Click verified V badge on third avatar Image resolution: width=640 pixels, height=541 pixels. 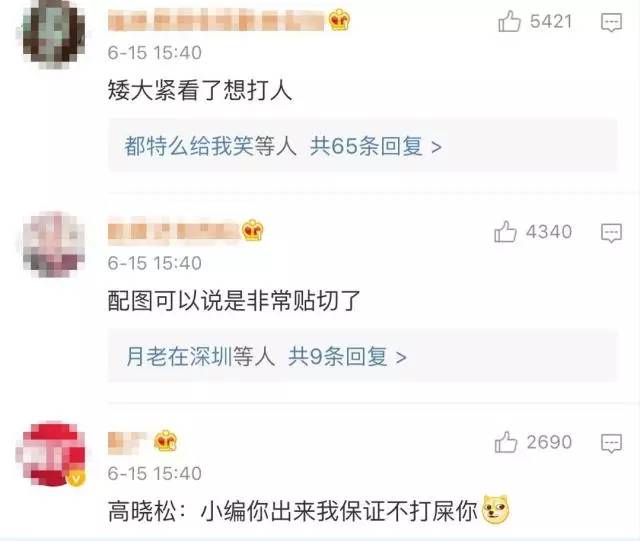pos(76,477)
